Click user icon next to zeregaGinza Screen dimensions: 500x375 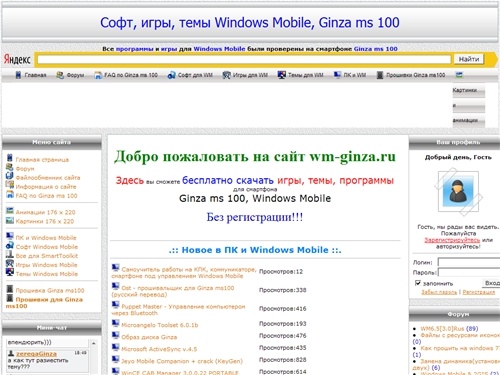point(11,353)
